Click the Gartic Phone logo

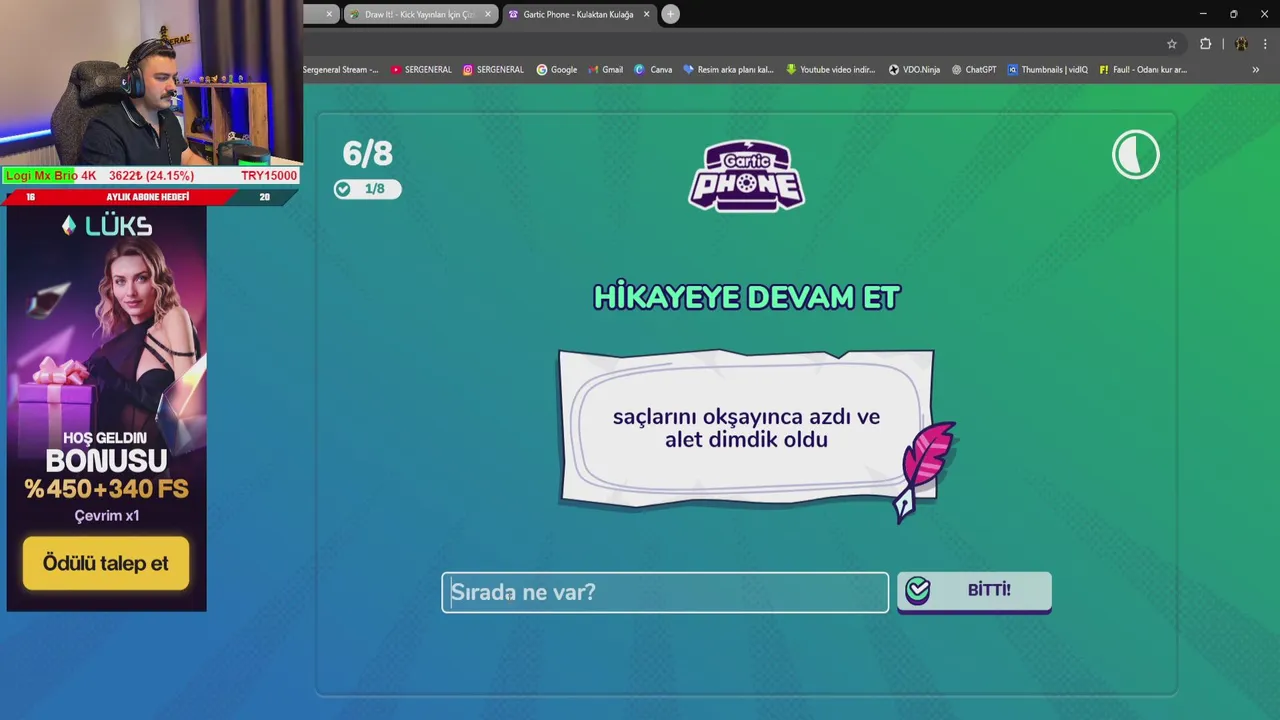[x=746, y=175]
